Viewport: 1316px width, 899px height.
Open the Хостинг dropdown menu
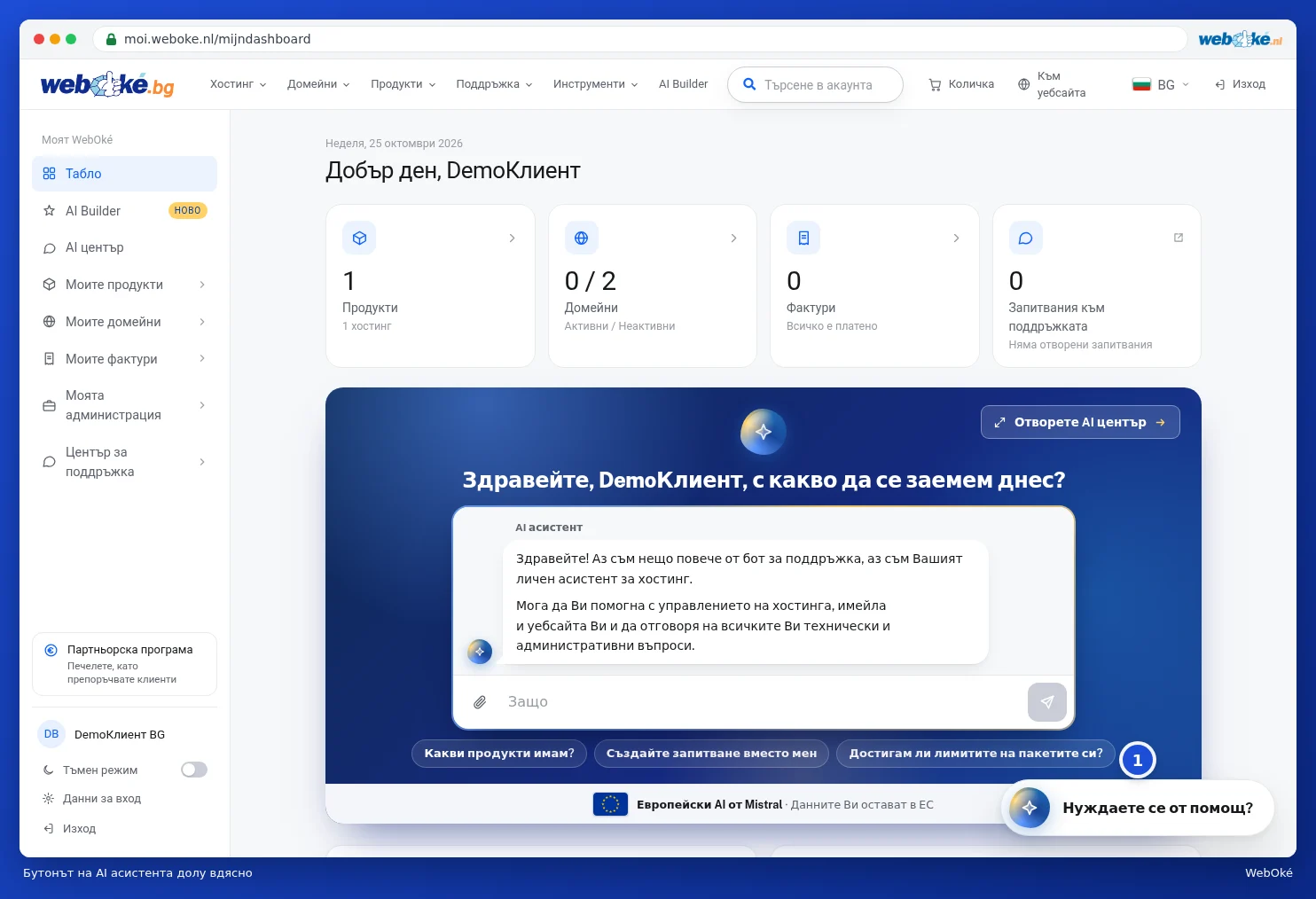(x=238, y=84)
